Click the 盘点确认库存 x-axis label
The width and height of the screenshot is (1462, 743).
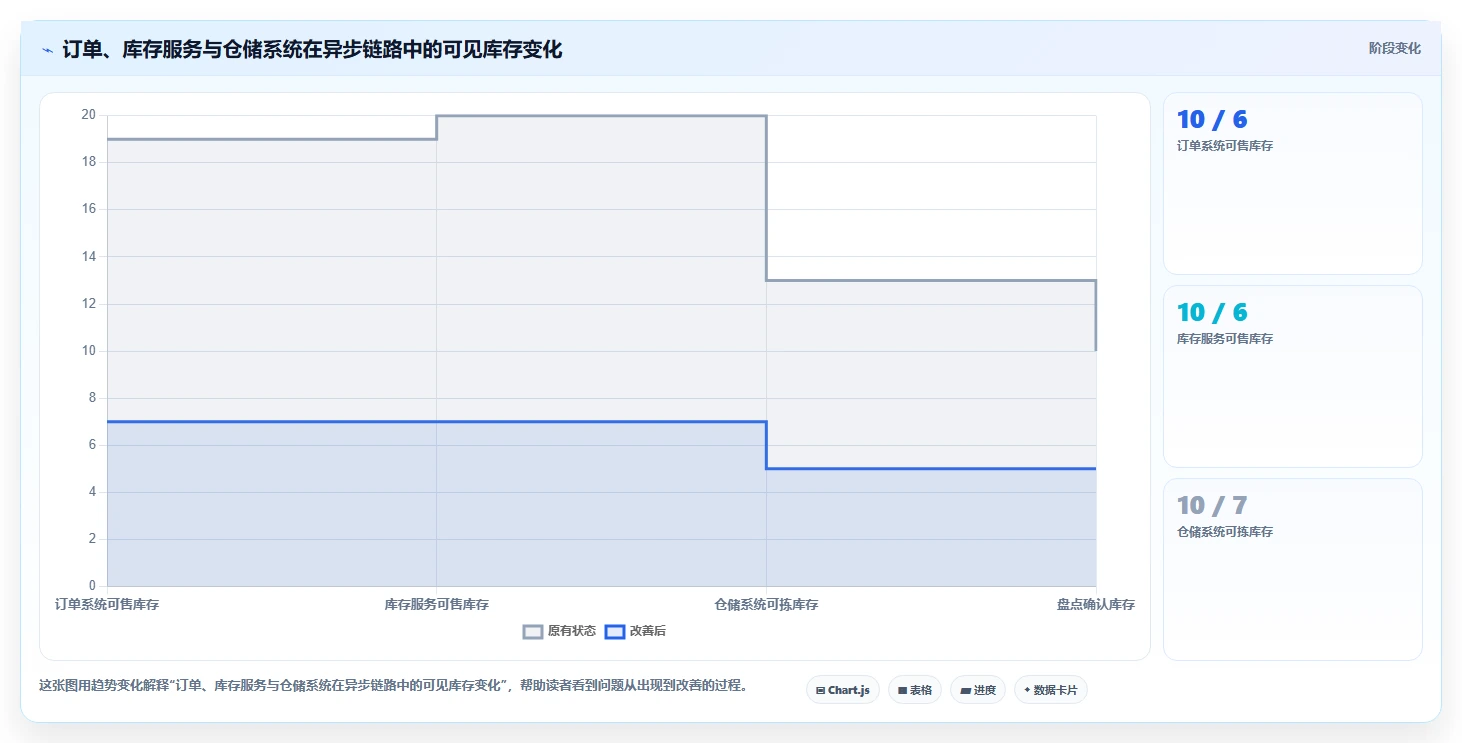pyautogui.click(x=1096, y=605)
